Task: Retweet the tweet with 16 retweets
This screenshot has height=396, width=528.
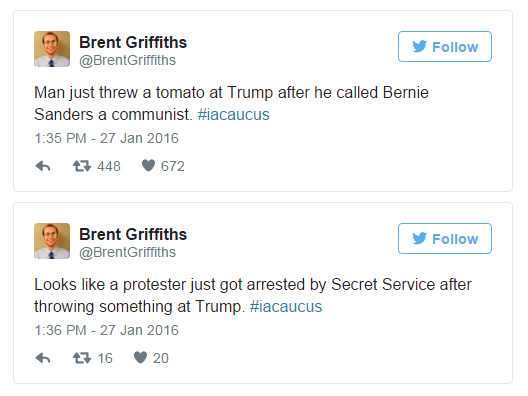Action: pos(82,358)
